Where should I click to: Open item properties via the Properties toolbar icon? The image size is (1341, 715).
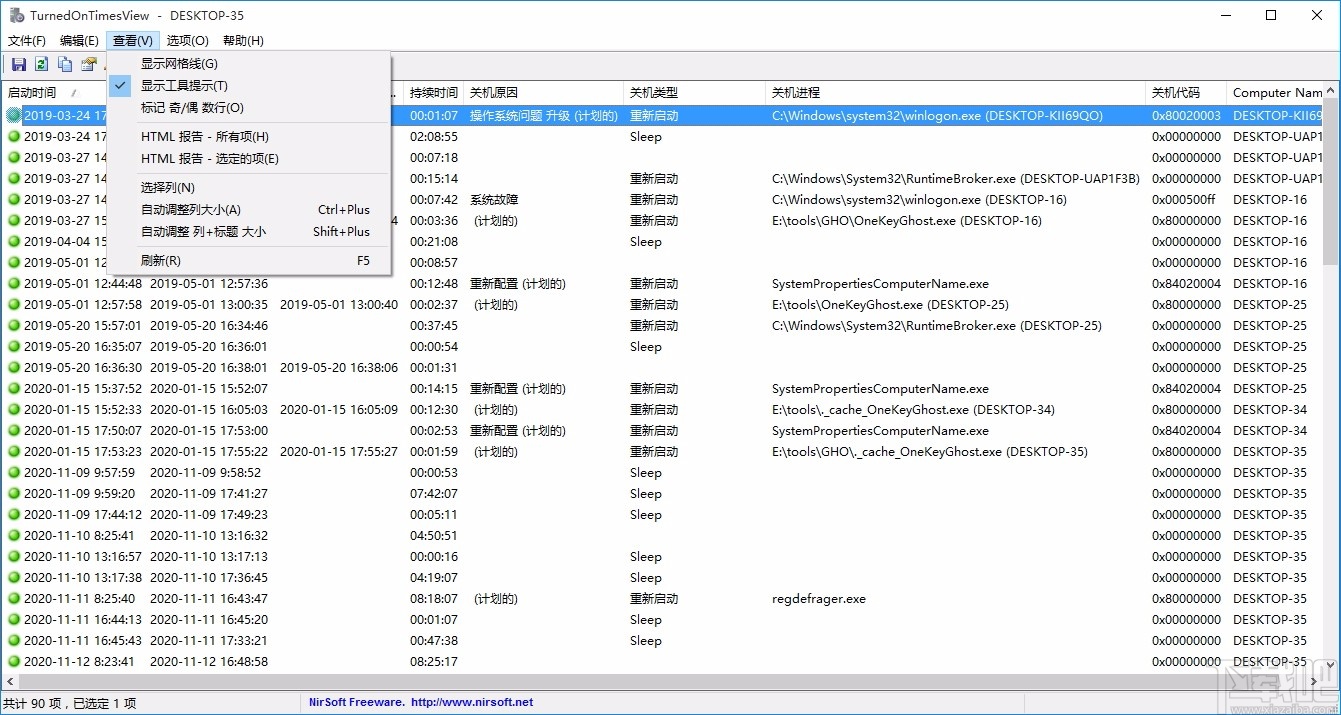[87, 64]
